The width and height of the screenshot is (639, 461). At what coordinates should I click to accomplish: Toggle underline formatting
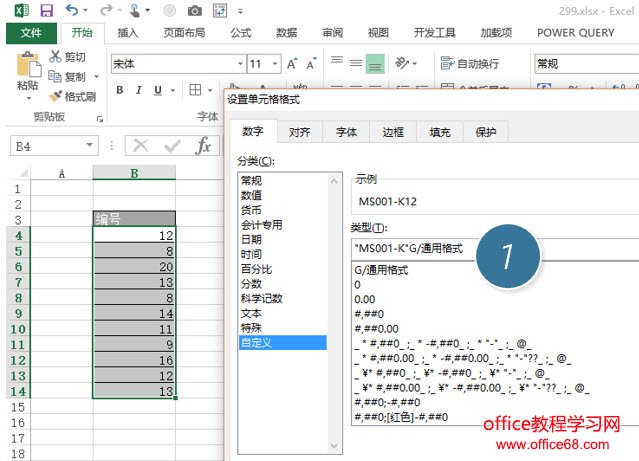click(x=158, y=90)
